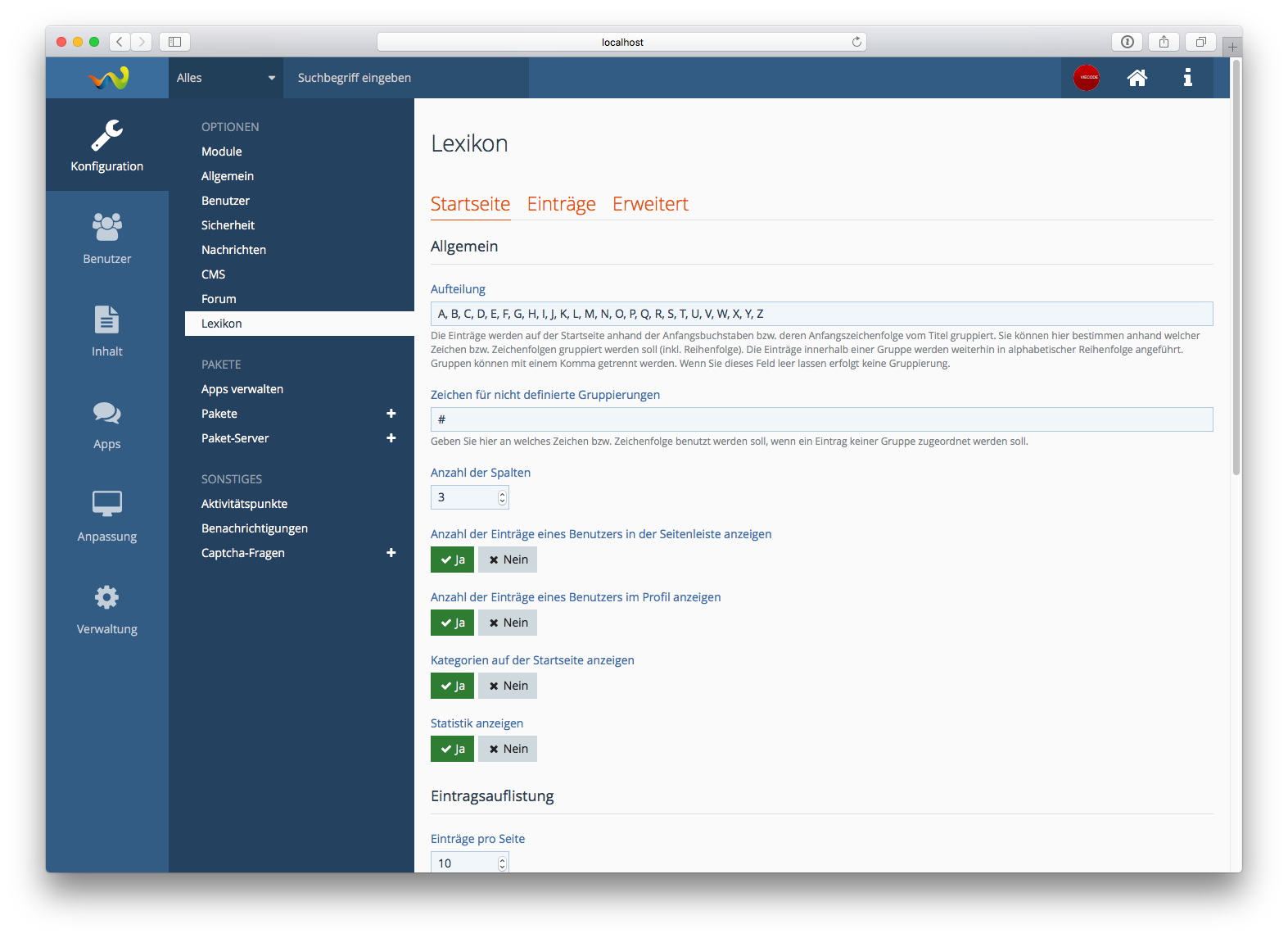Viewport: 1288px width, 938px height.
Task: Open Aktivitätspunkte in the sidebar
Action: [244, 504]
